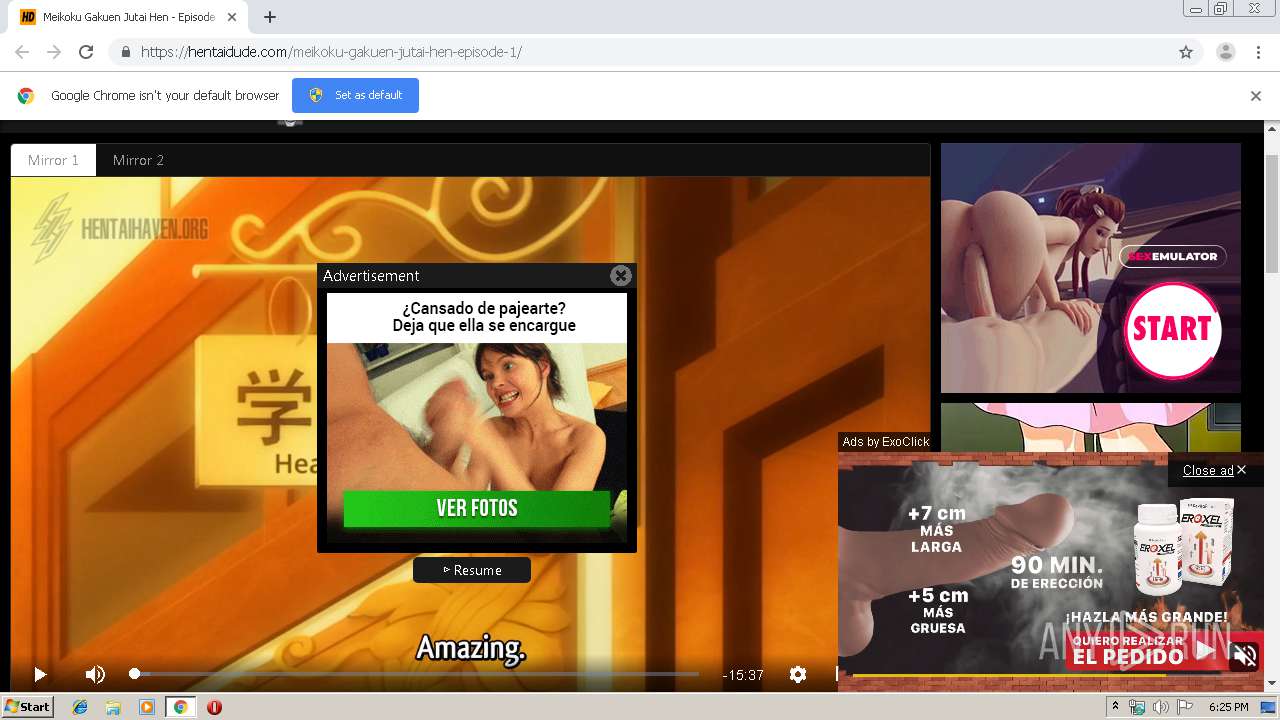Show hidden system tray icons
This screenshot has height=720, width=1280.
click(x=1116, y=706)
